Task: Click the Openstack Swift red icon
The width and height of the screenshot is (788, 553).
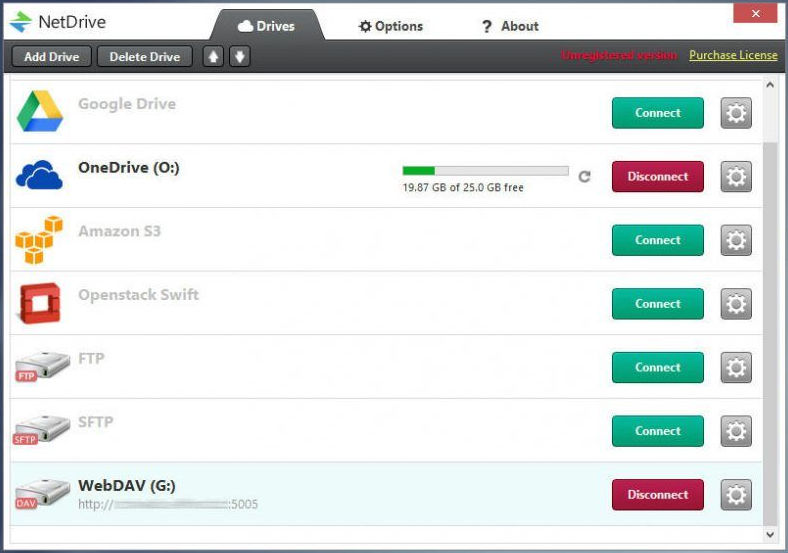Action: click(x=39, y=303)
